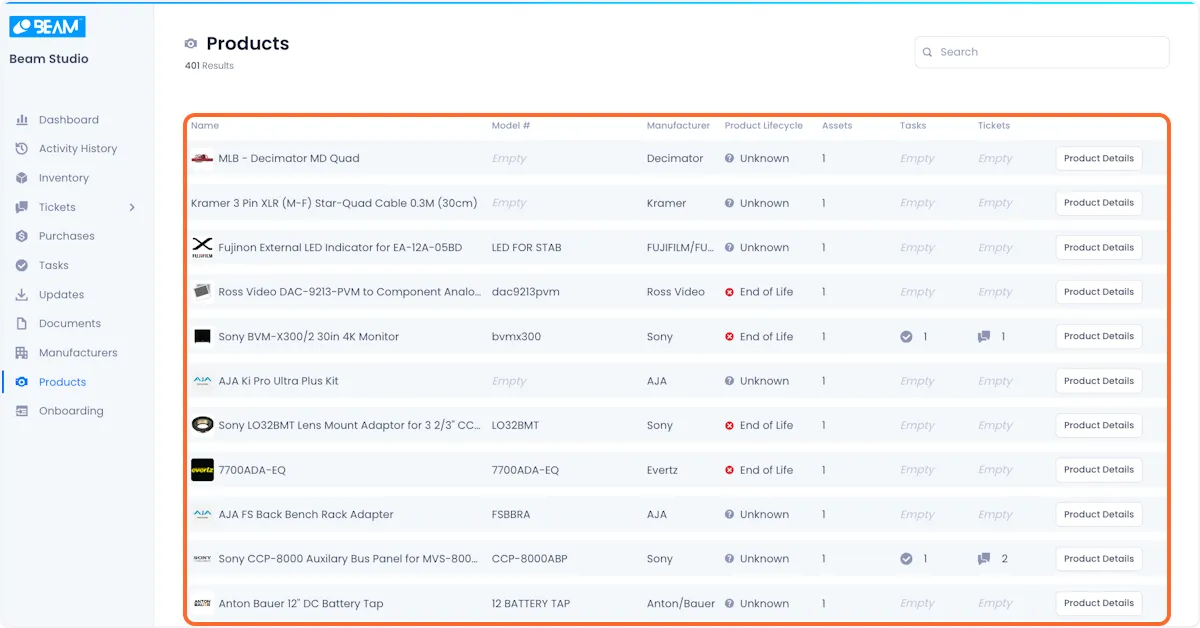The width and height of the screenshot is (1200, 628).
Task: Open Product Details for Kramer 3 Pin XLR
Action: coord(1099,203)
